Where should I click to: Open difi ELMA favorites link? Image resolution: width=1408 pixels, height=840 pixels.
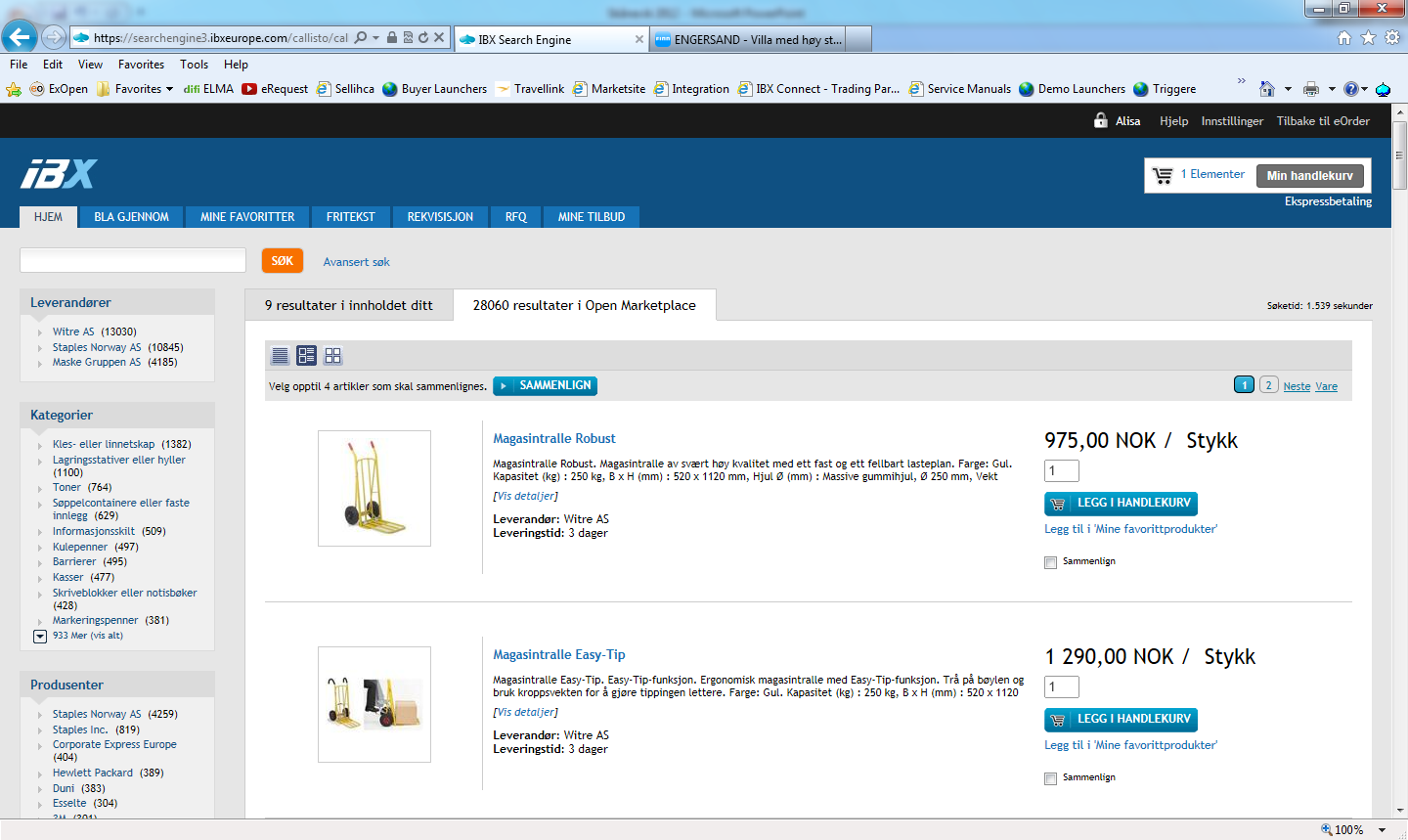point(208,89)
